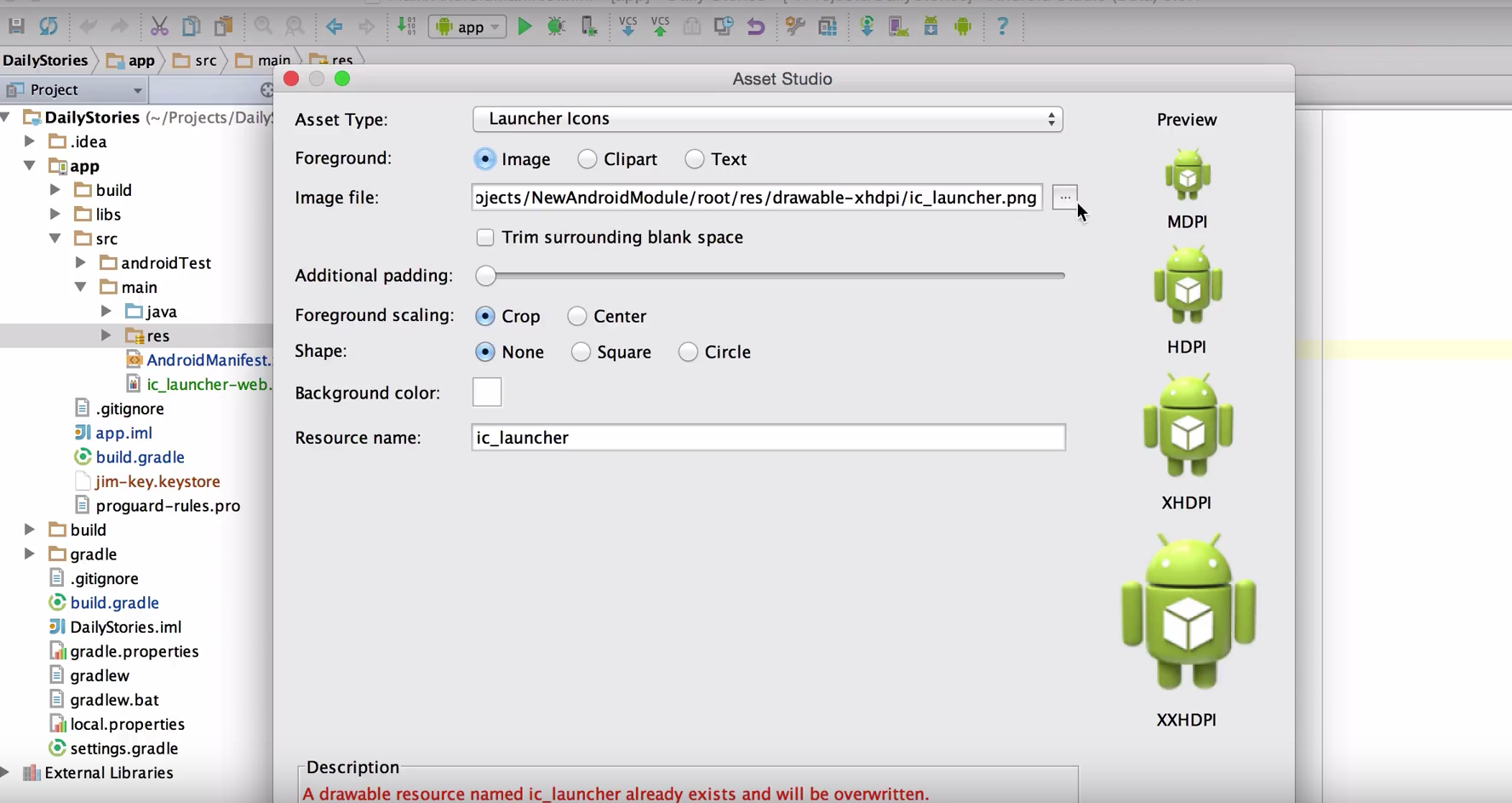Click the Redo arrow in toolbar
Image resolution: width=1512 pixels, height=803 pixels.
click(120, 26)
